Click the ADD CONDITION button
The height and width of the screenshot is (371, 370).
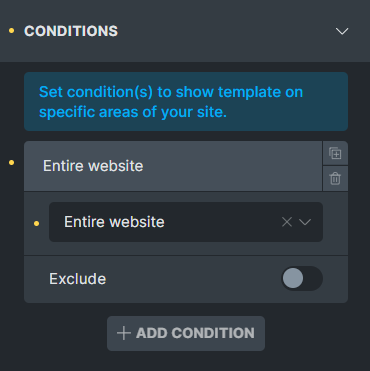[x=186, y=333]
